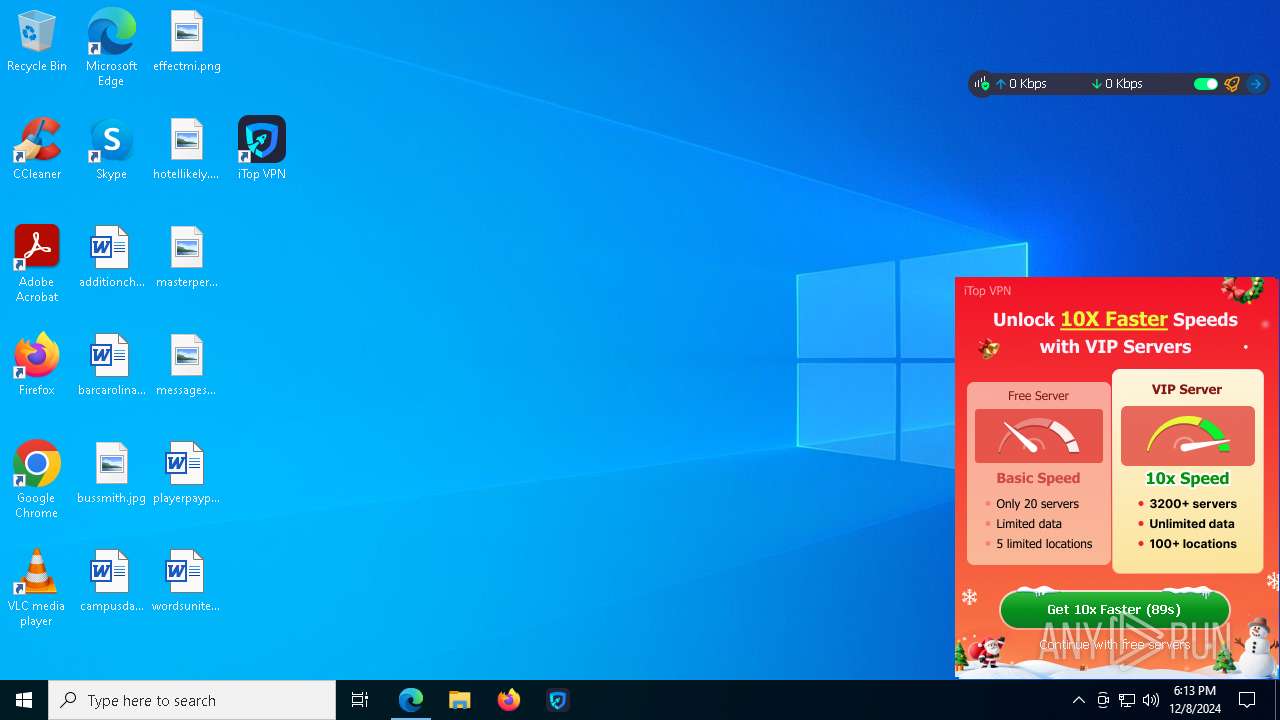Toggle the green VPN connection switch

point(1205,84)
